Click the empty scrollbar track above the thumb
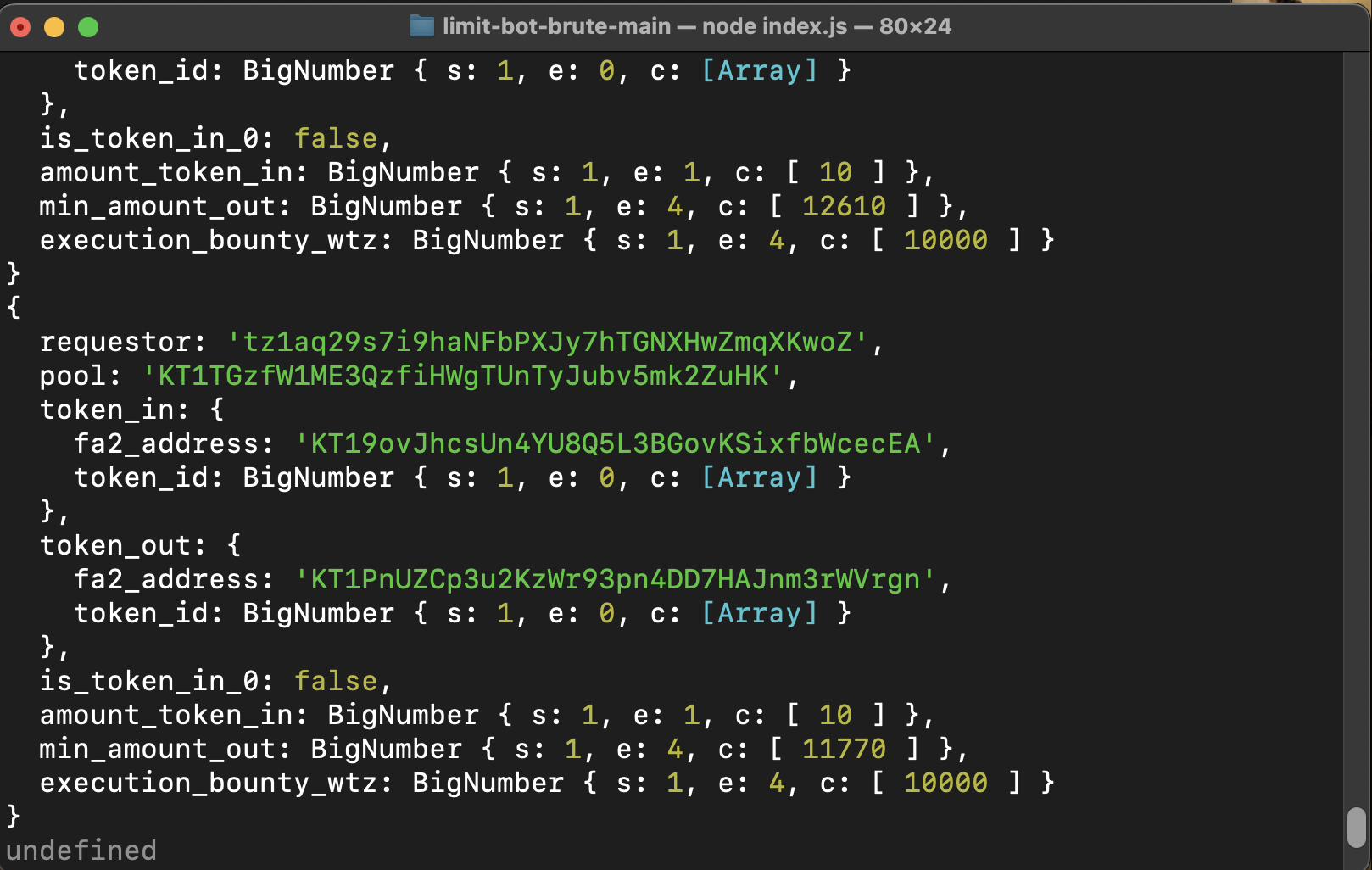1372x870 pixels. point(1357,424)
